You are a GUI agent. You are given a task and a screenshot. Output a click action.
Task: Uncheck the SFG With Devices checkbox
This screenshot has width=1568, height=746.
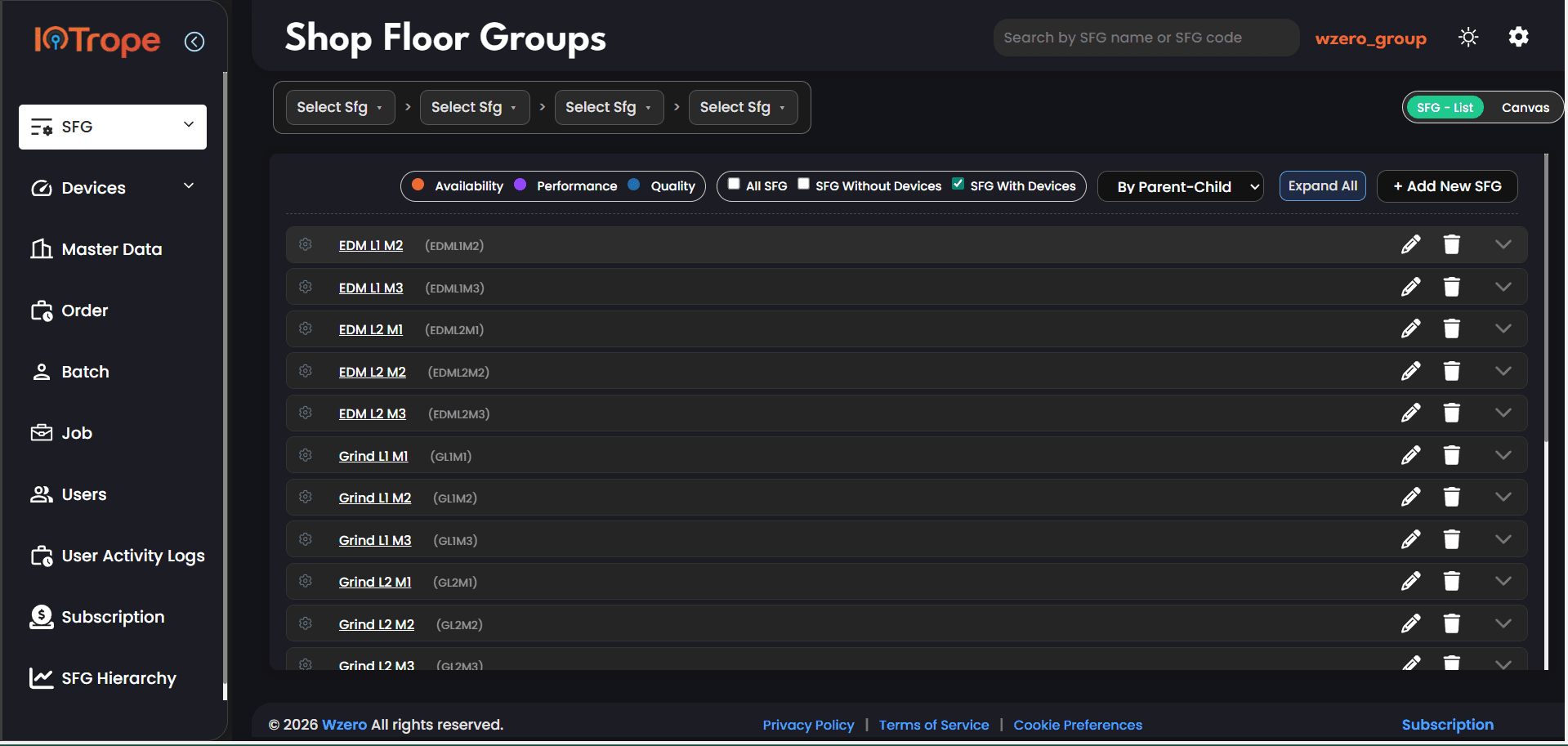(958, 184)
